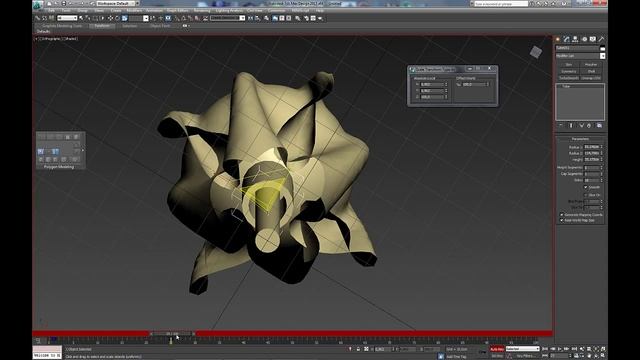
Task: Click the Mirror tool icon
Action: point(250,18)
